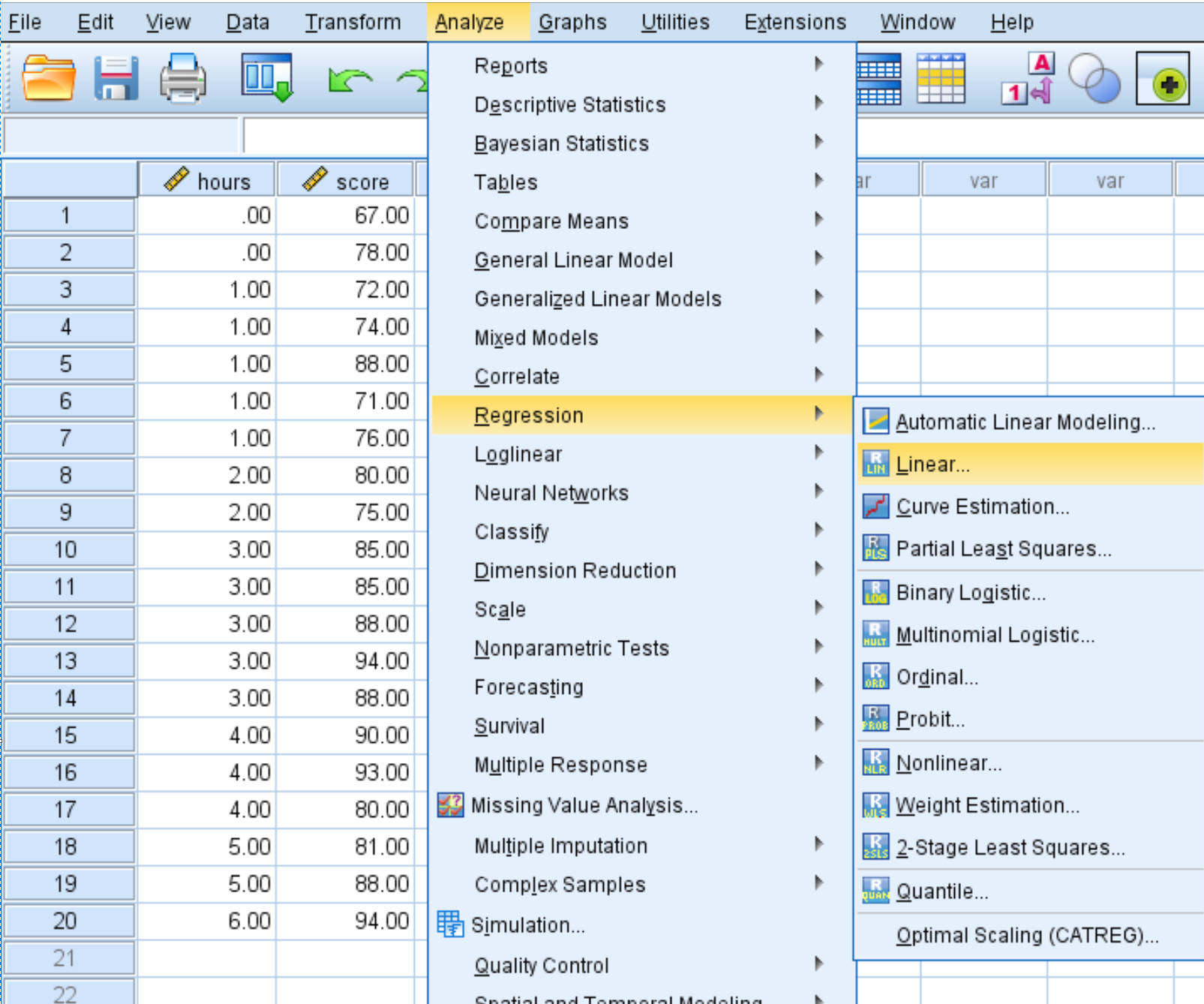Select Survival in Analyze menu
Screen dimensions: 1204x1004
point(643,726)
